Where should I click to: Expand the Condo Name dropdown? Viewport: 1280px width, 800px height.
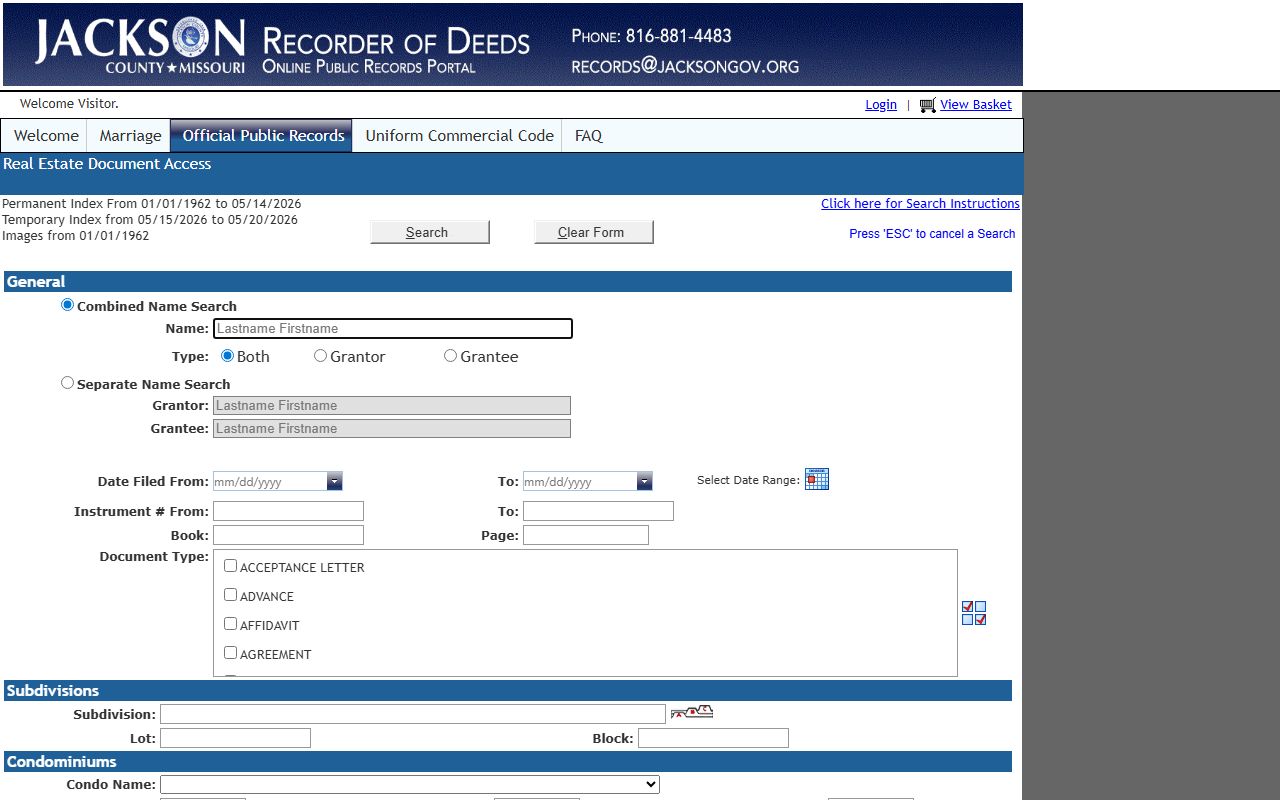[x=410, y=785]
